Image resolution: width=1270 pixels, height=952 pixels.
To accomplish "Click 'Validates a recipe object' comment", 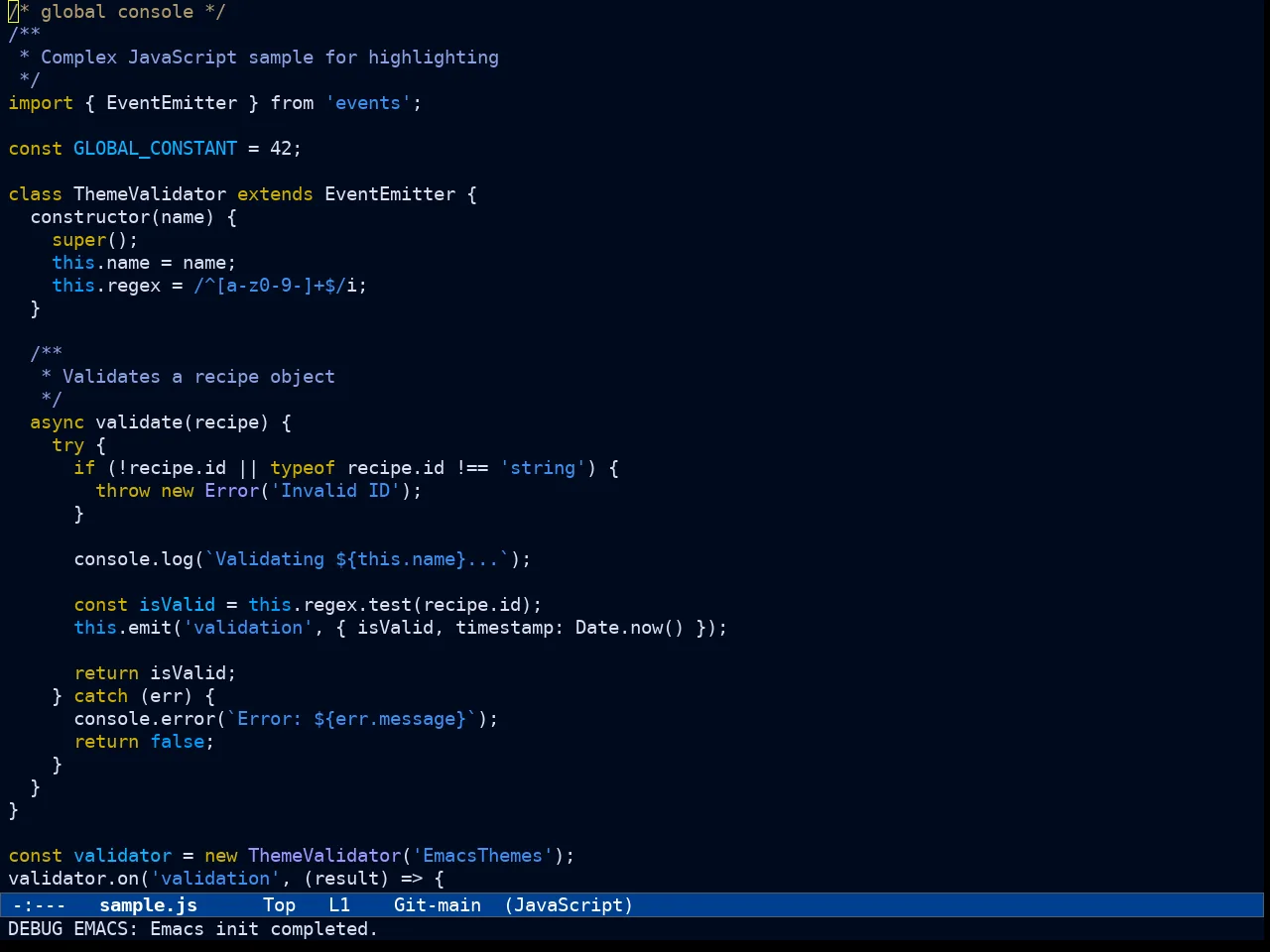I will [198, 377].
